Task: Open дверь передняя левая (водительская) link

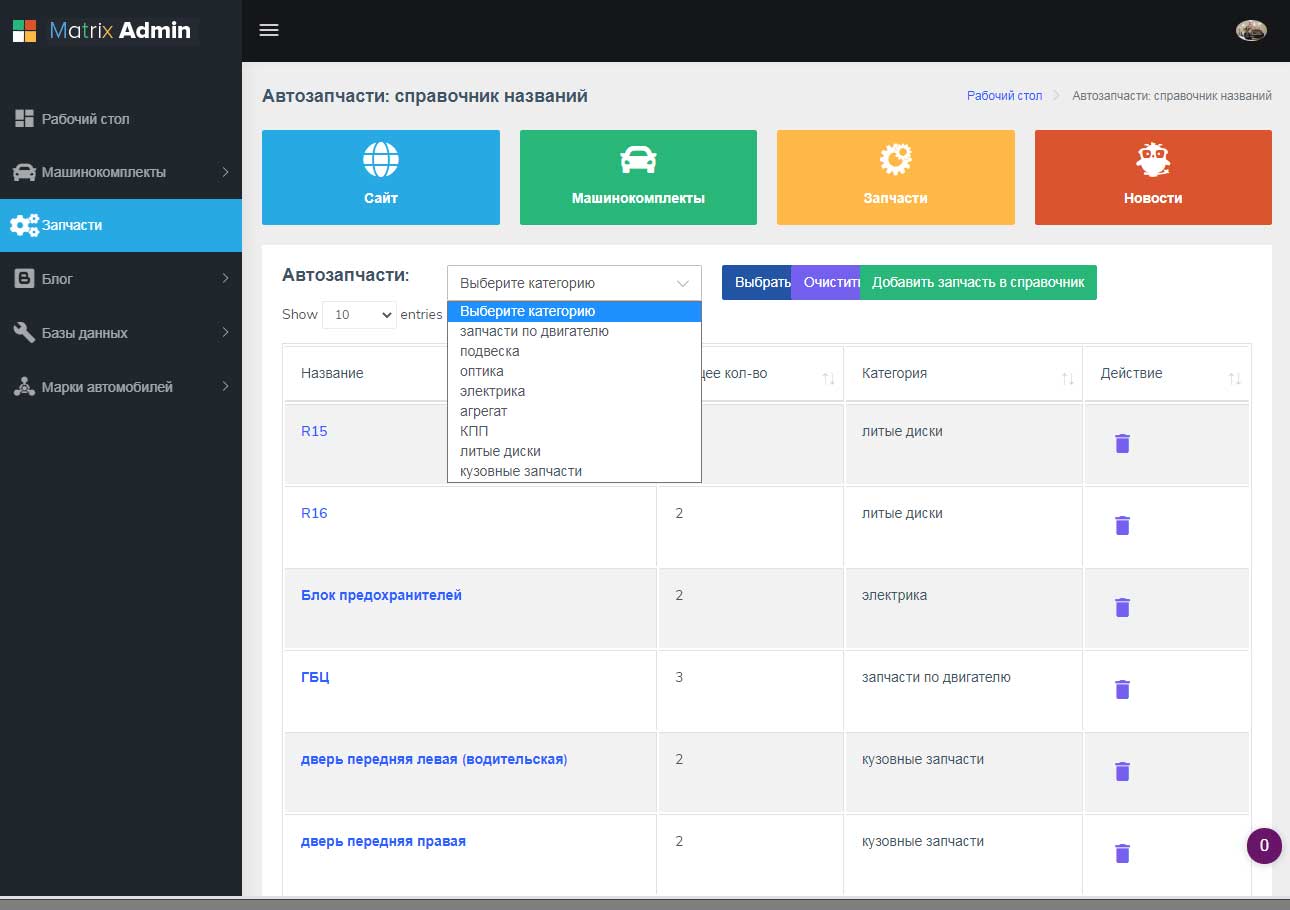Action: tap(434, 759)
